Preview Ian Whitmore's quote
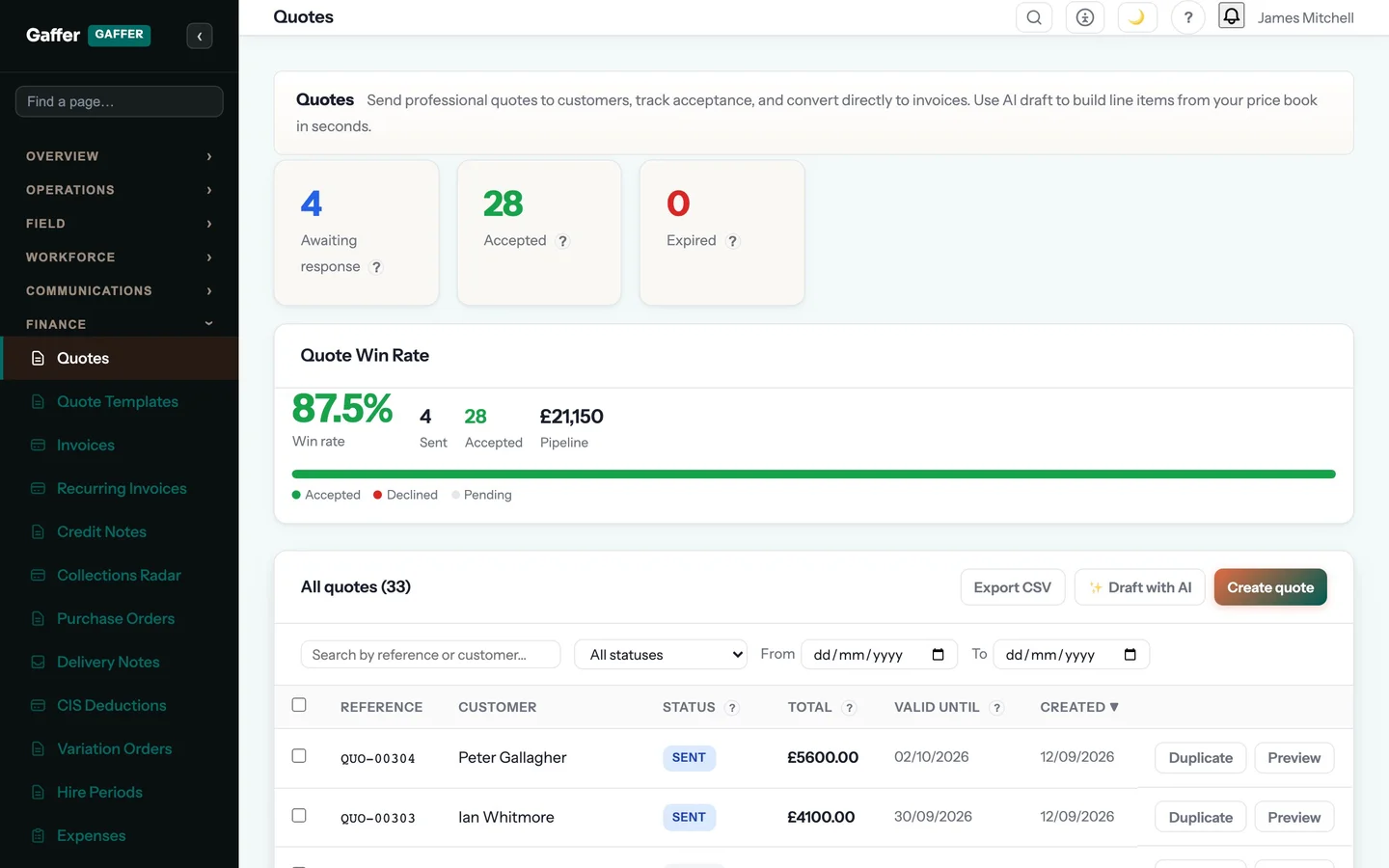 point(1294,818)
